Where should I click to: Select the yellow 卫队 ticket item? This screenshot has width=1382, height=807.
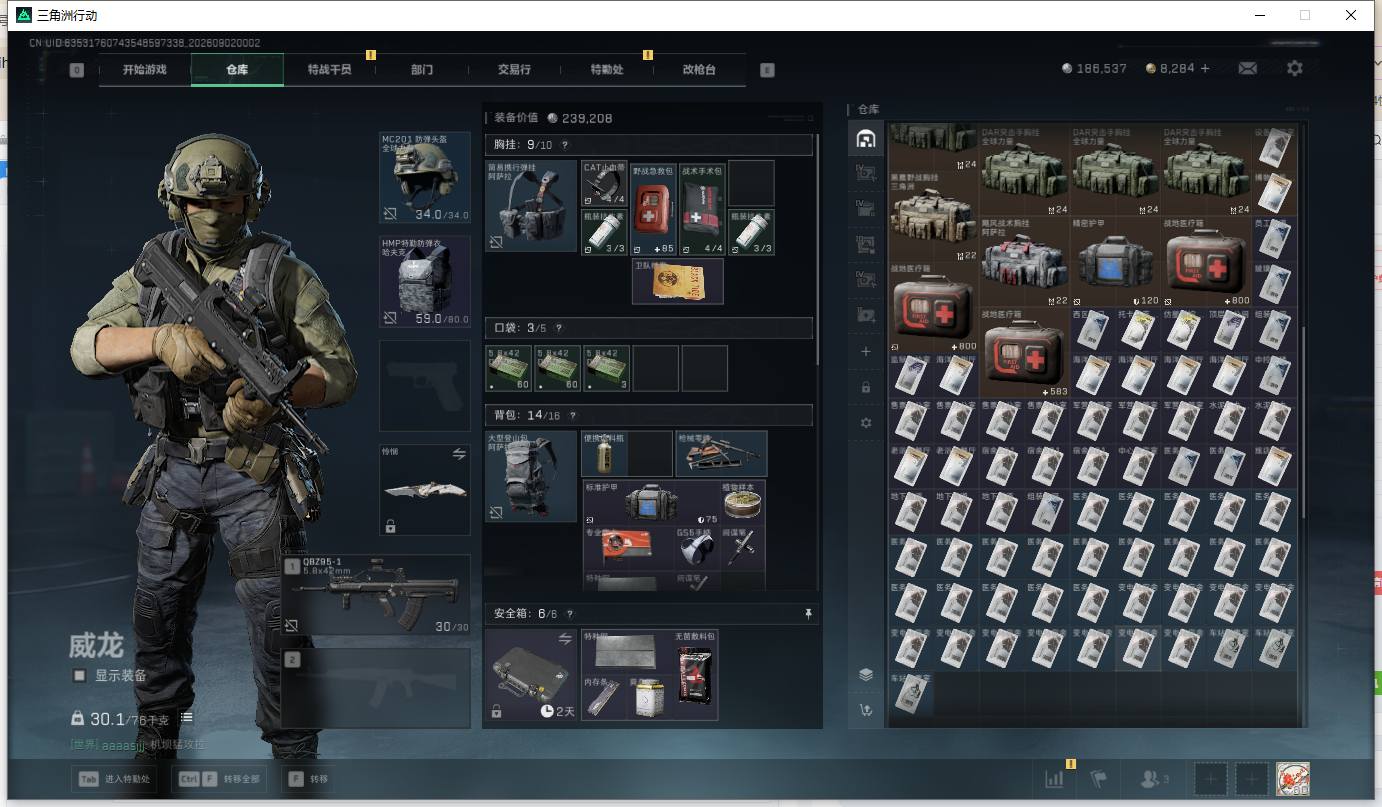[677, 281]
